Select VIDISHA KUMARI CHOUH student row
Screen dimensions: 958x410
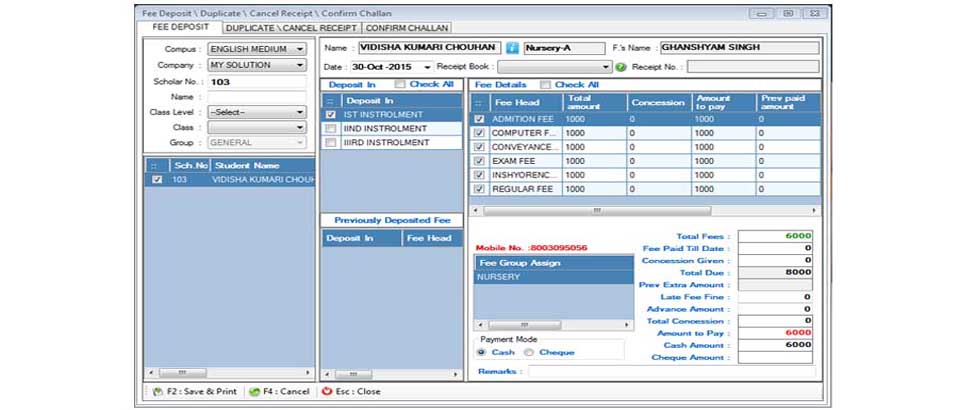click(230, 180)
